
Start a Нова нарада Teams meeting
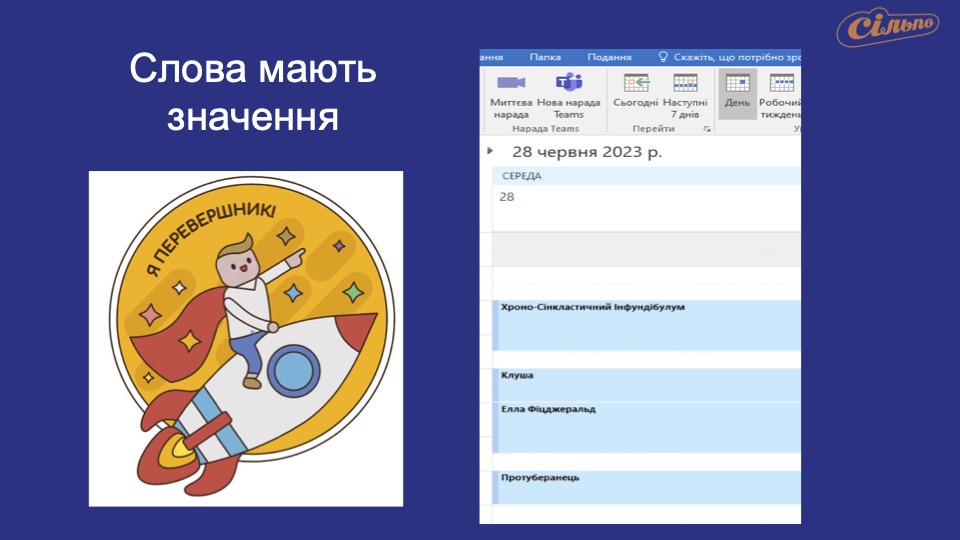pos(569,83)
